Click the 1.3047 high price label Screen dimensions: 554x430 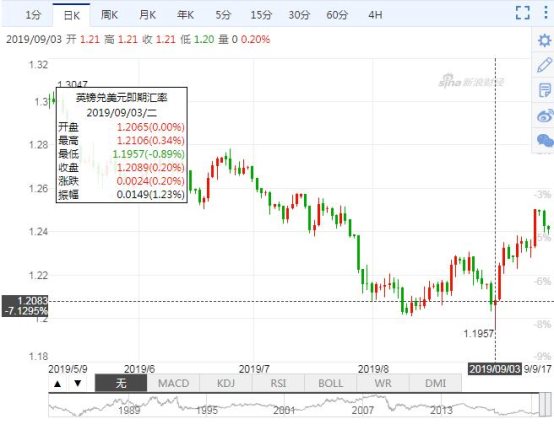pos(72,84)
